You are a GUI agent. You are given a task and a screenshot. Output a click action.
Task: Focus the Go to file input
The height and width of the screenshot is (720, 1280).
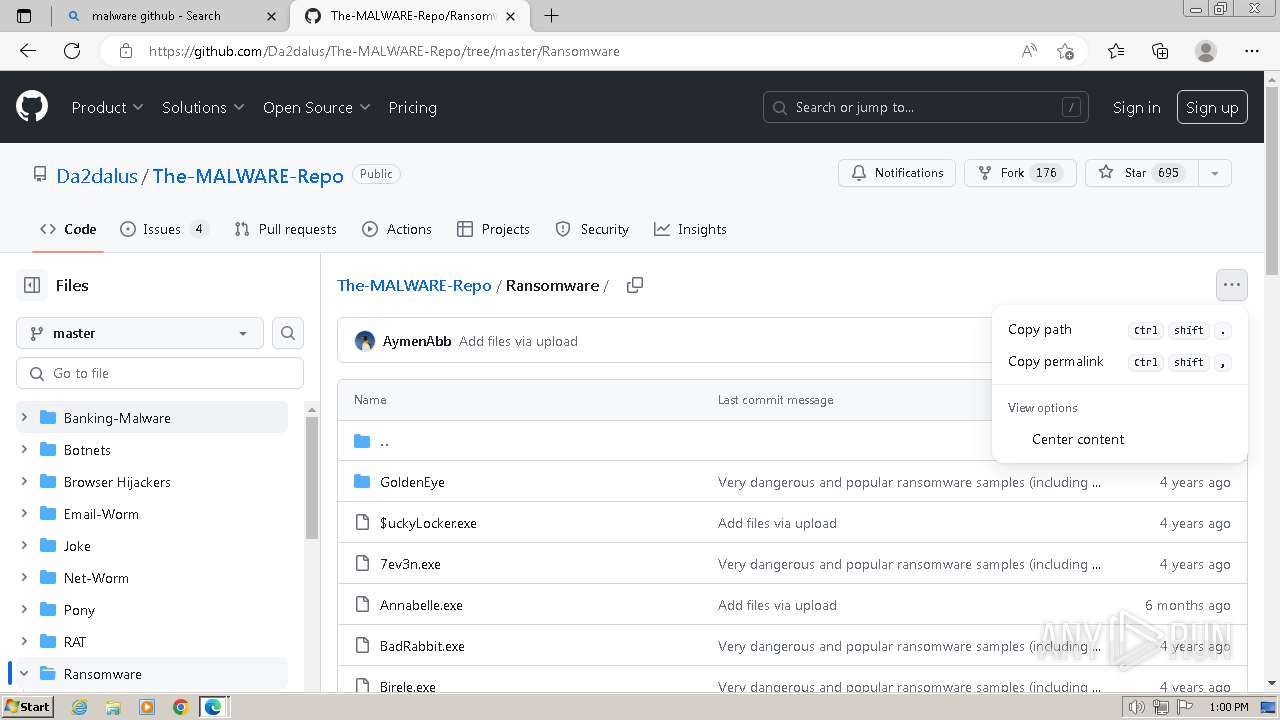point(160,373)
